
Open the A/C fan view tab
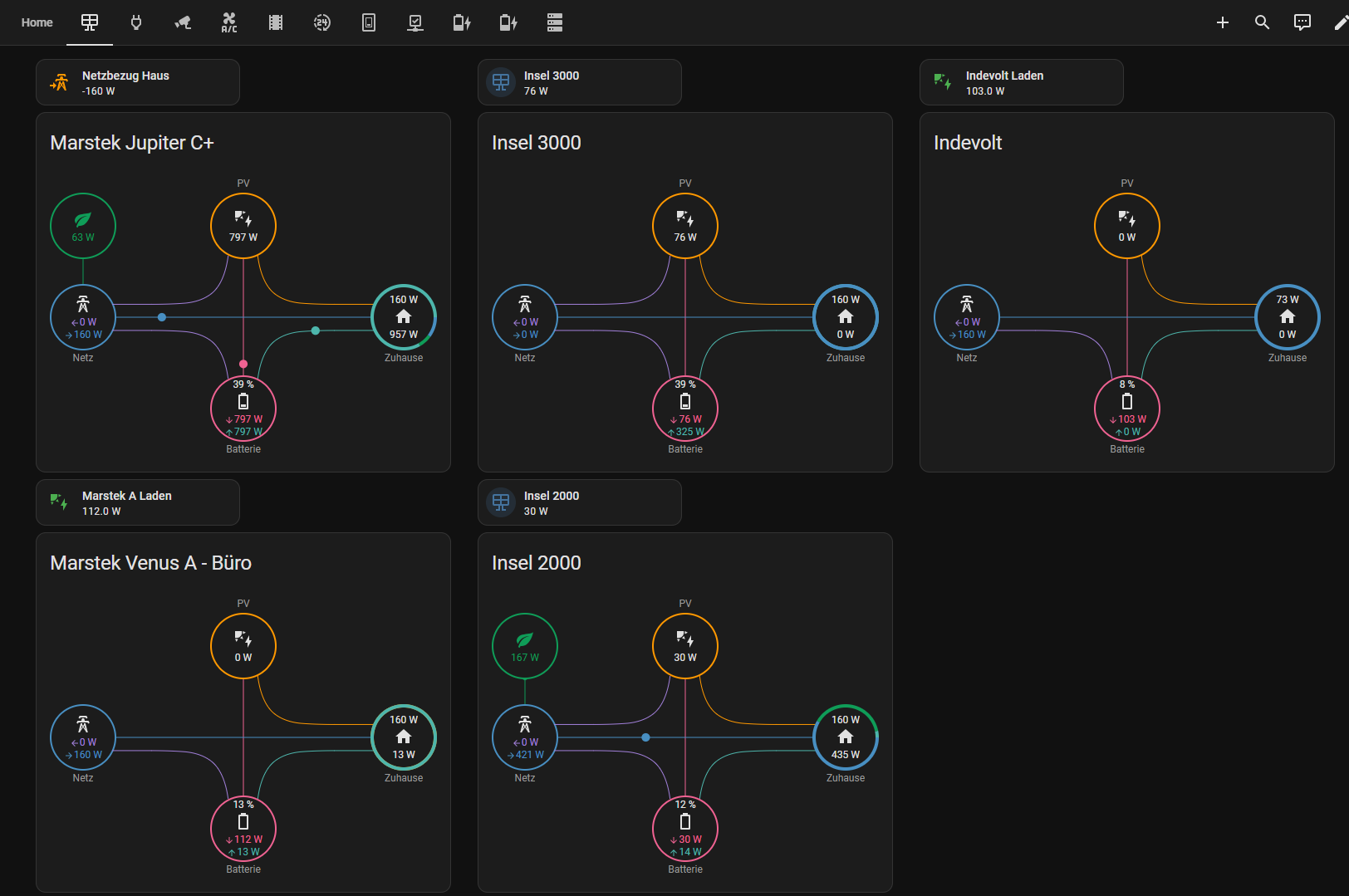(229, 22)
